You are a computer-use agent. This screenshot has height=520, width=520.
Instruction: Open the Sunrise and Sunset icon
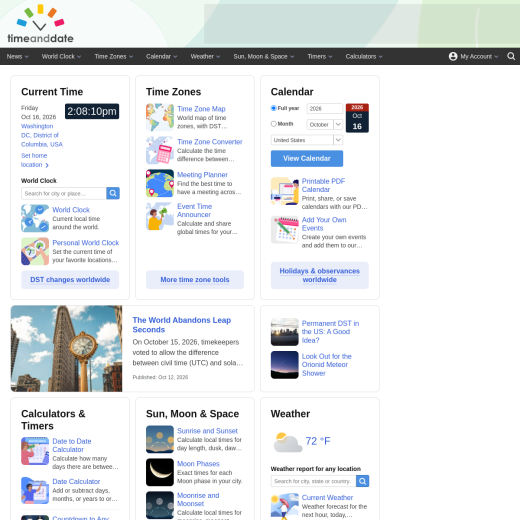pos(160,439)
